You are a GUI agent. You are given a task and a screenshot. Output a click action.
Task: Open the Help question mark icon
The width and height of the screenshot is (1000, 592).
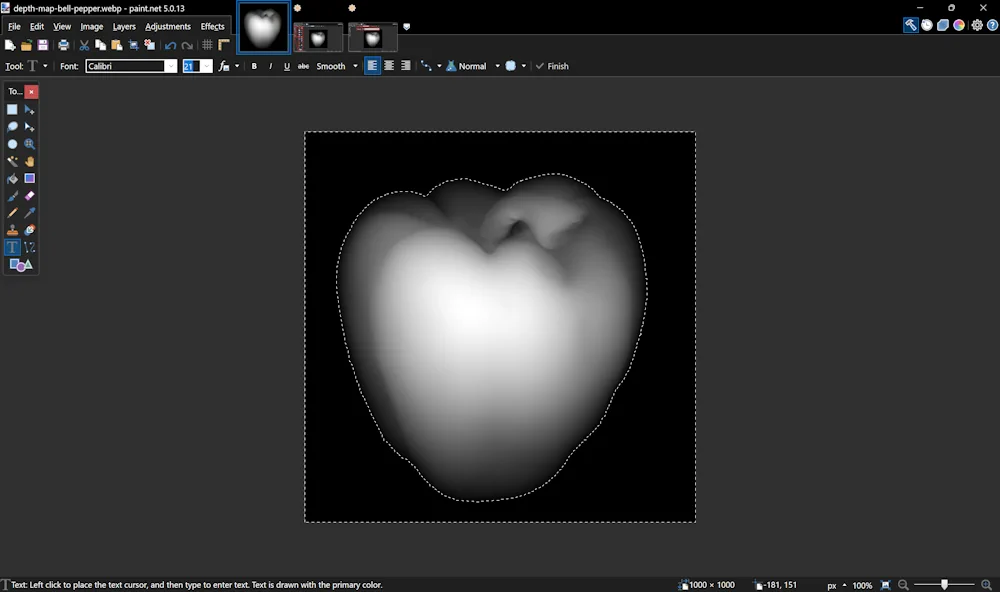click(992, 26)
